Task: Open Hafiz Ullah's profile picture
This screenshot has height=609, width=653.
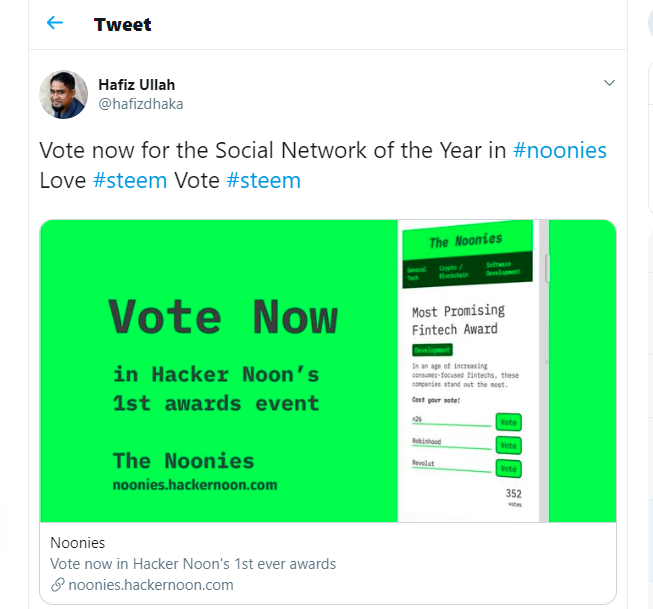Action: point(64,94)
